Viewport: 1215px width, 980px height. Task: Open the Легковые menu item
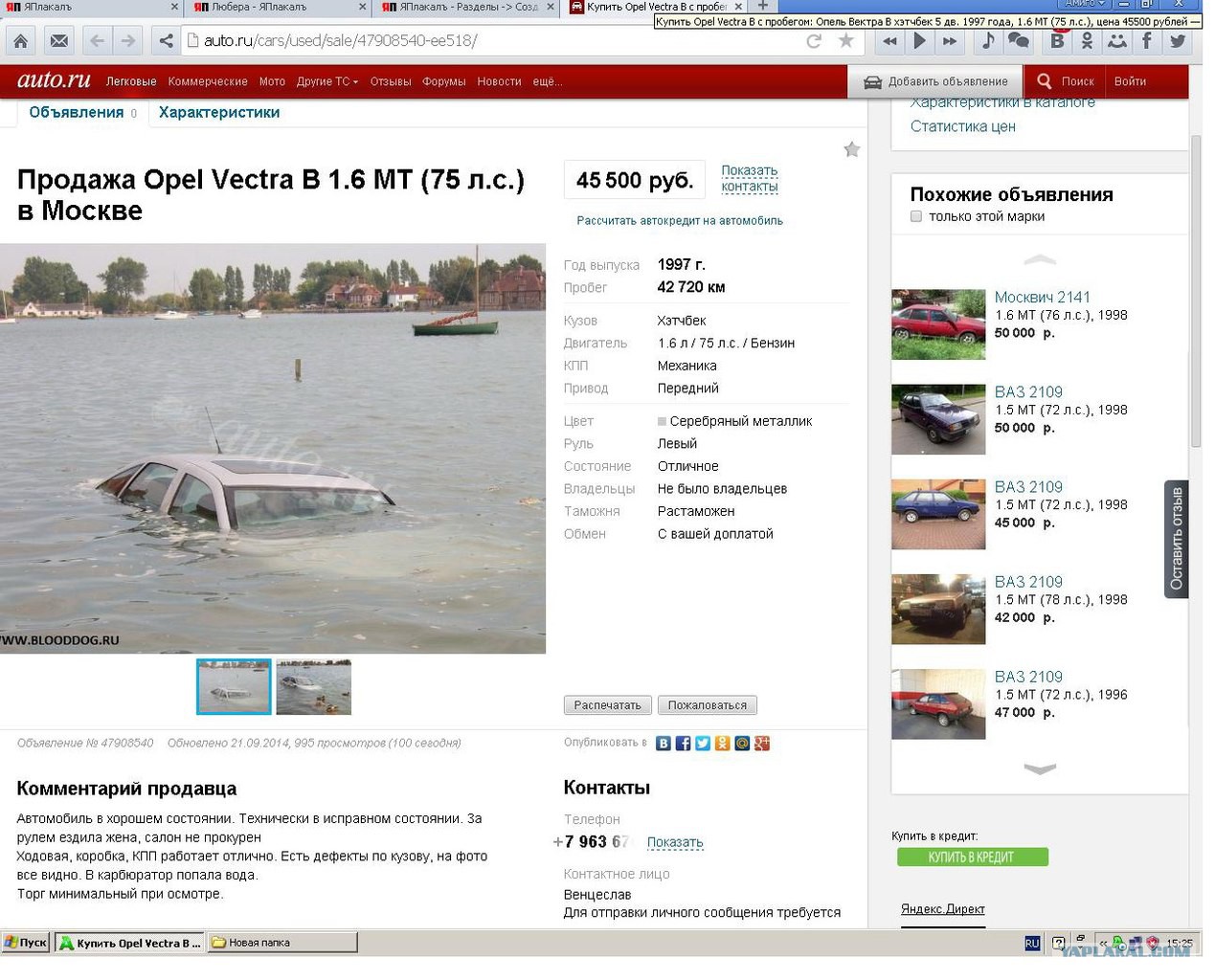tap(131, 82)
